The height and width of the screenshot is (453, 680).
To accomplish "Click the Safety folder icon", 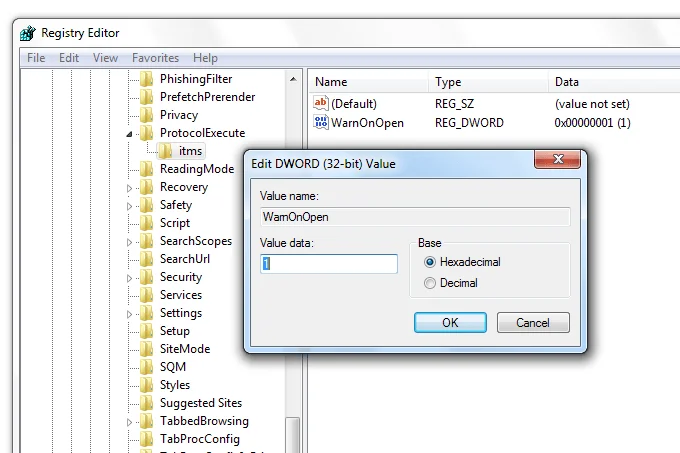I will coord(147,205).
